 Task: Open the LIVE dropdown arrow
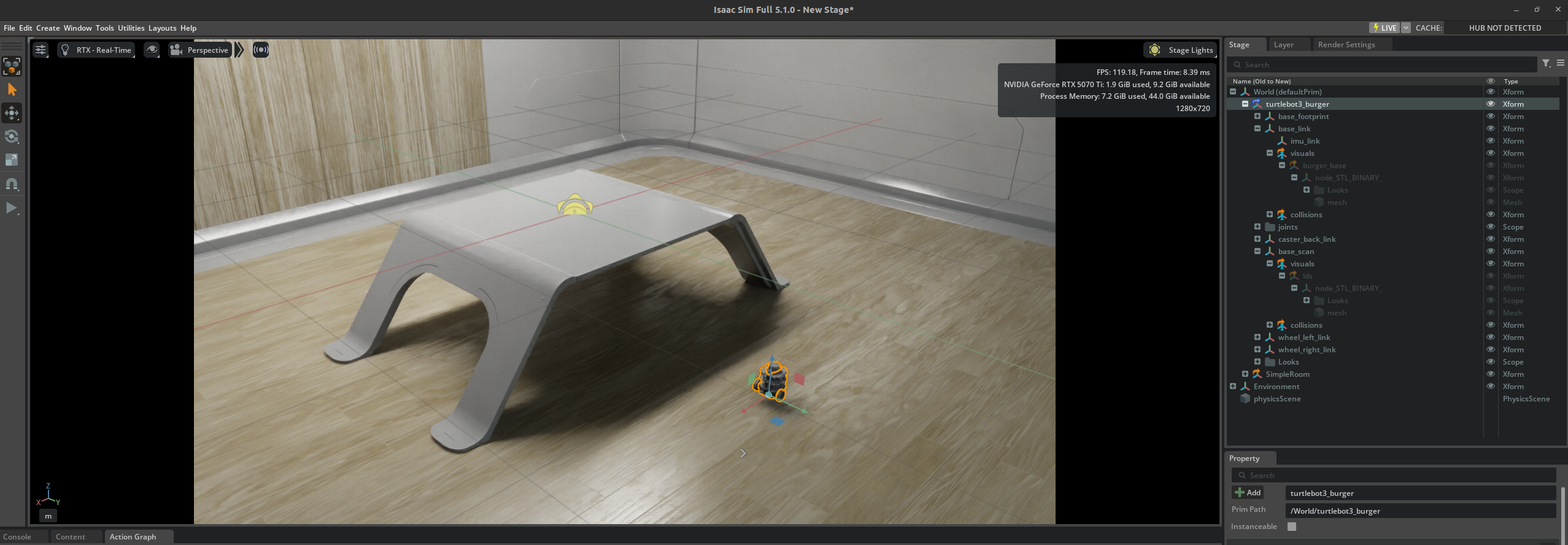(x=1406, y=28)
